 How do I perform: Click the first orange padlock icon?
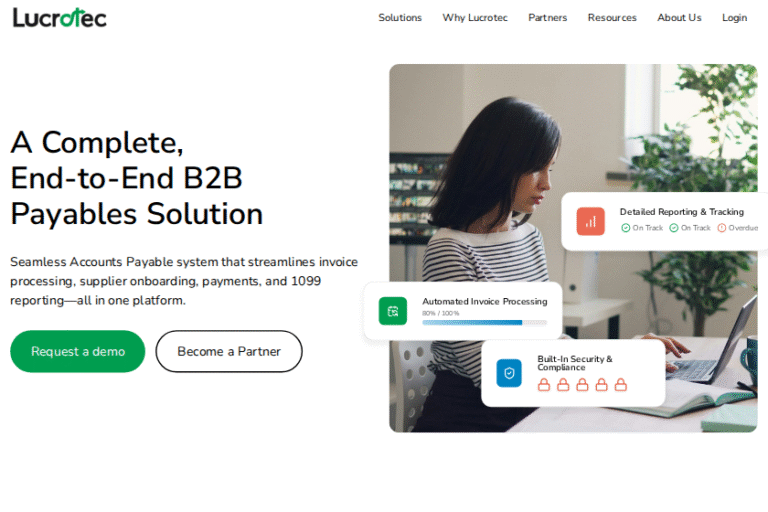point(544,385)
